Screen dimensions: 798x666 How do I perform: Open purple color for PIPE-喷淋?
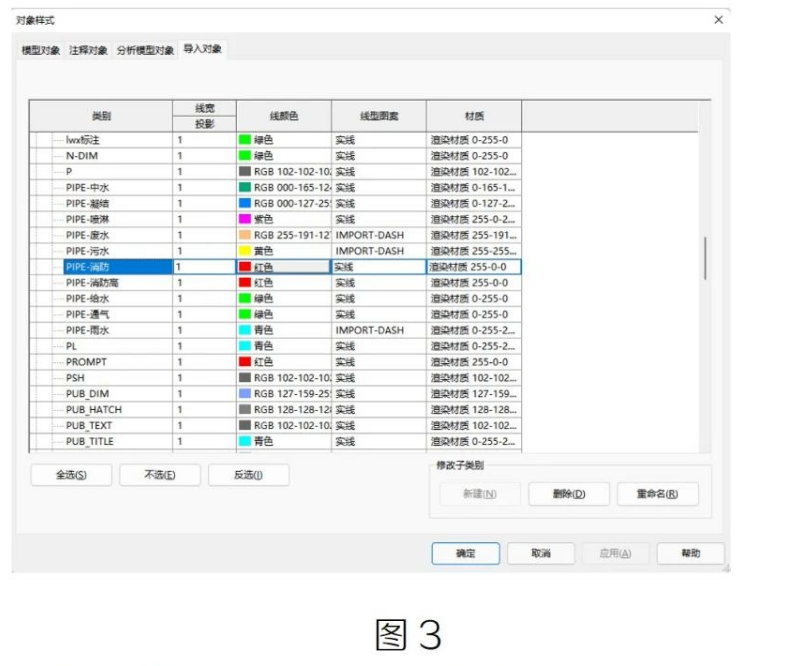point(284,219)
